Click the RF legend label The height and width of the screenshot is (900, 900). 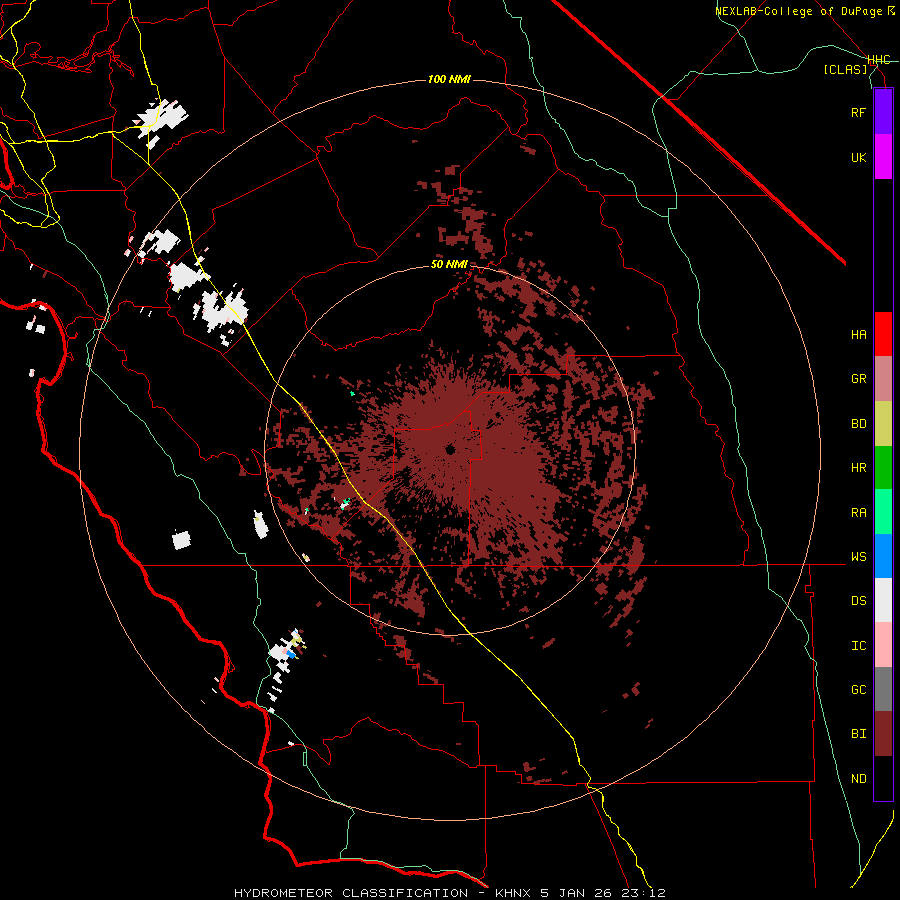pos(858,112)
